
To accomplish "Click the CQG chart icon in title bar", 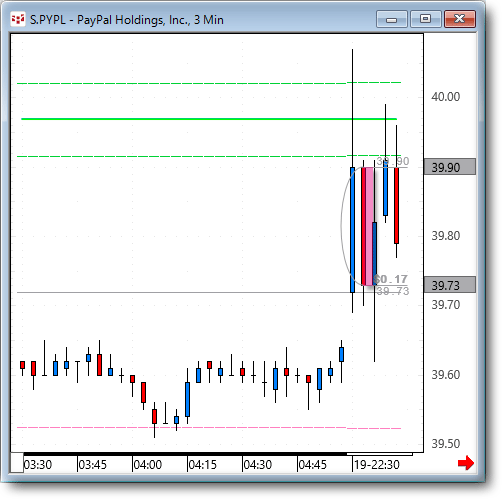I will pos(18,20).
